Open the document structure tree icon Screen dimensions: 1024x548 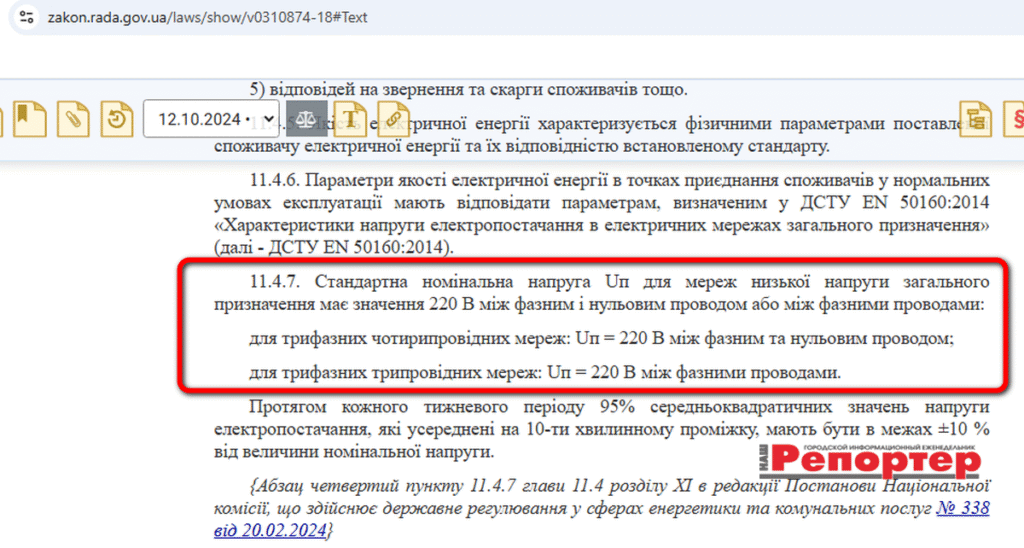coord(976,119)
